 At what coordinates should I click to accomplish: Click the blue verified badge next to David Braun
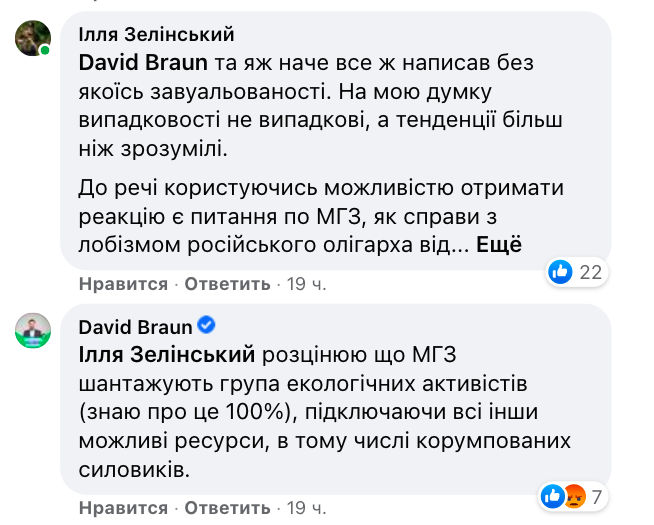coord(208,325)
